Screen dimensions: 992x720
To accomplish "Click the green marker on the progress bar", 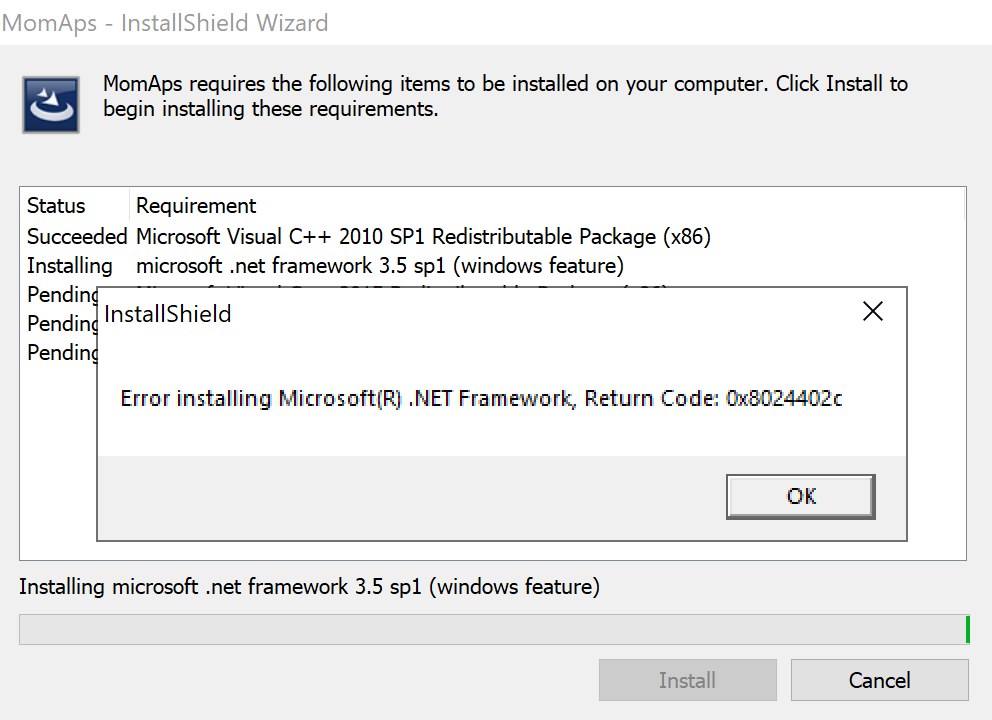I will click(967, 630).
